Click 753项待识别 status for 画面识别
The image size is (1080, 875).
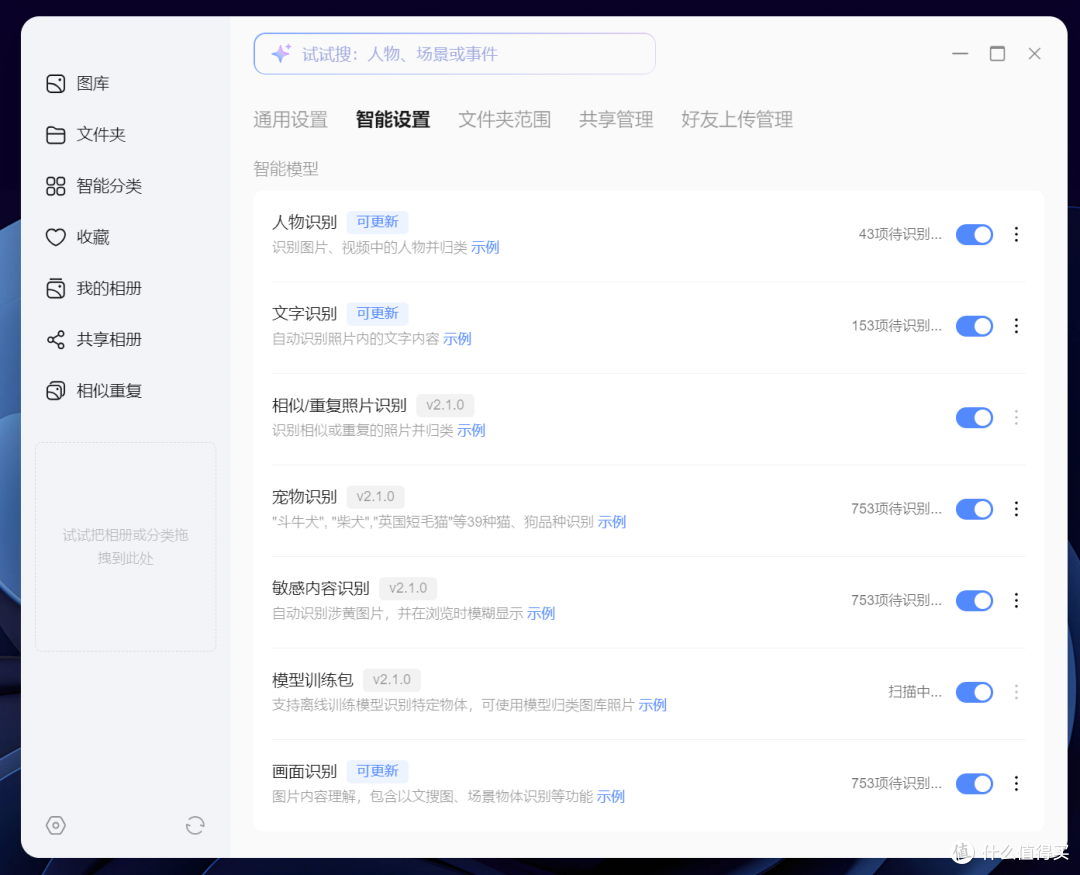(x=896, y=783)
